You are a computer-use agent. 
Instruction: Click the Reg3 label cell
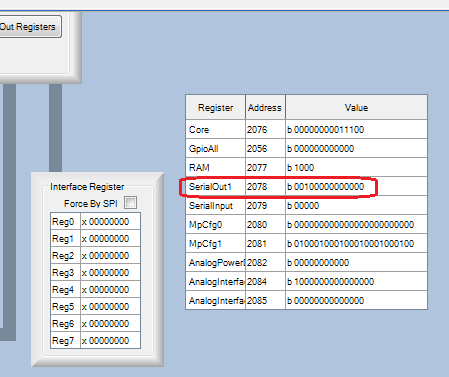point(65,273)
